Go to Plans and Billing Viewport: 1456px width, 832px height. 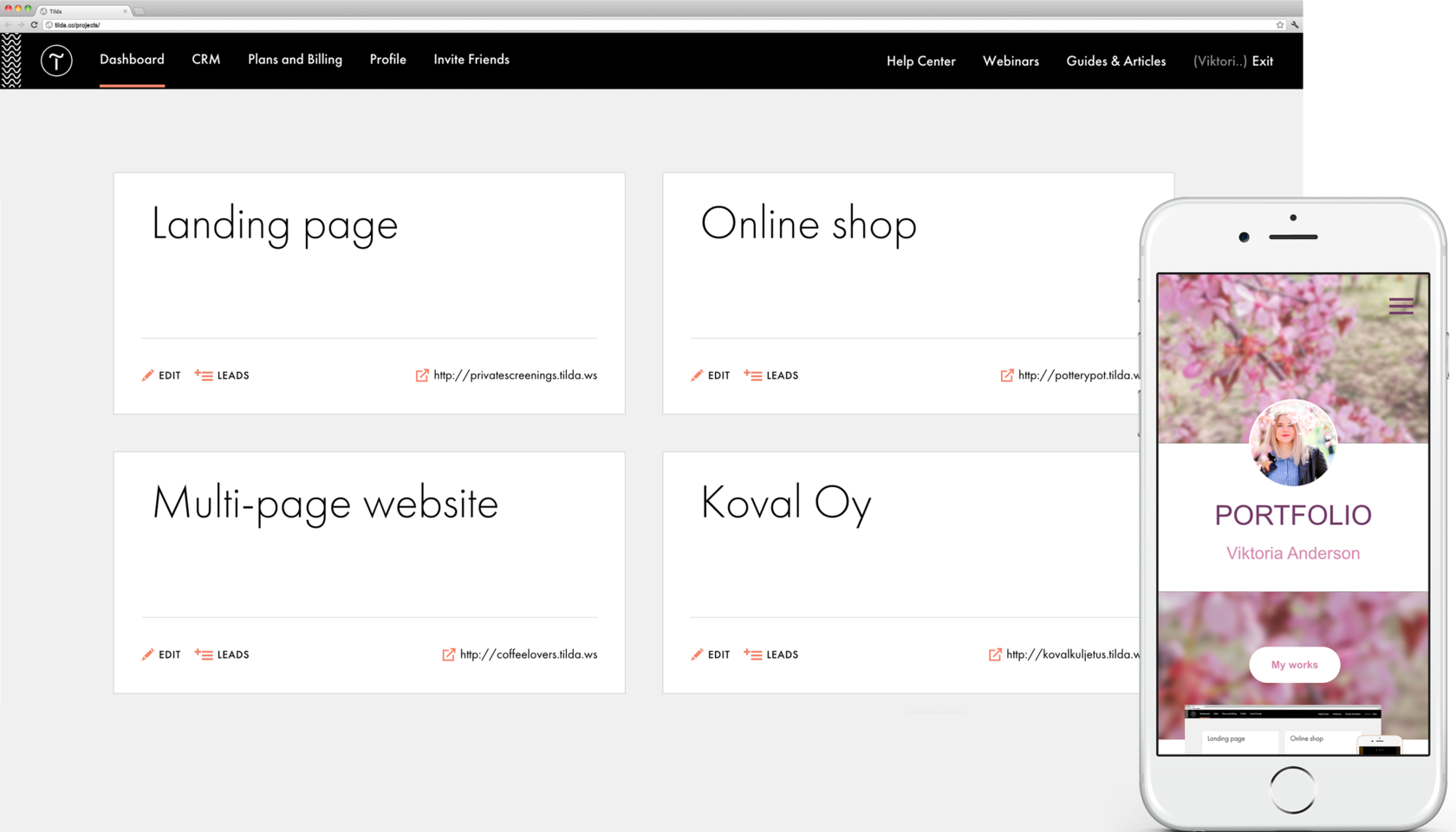[295, 60]
